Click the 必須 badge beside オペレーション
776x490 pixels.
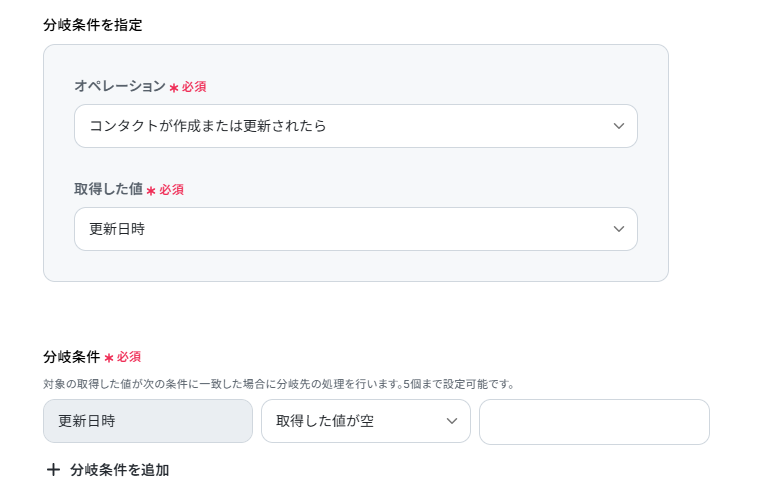pyautogui.click(x=194, y=87)
